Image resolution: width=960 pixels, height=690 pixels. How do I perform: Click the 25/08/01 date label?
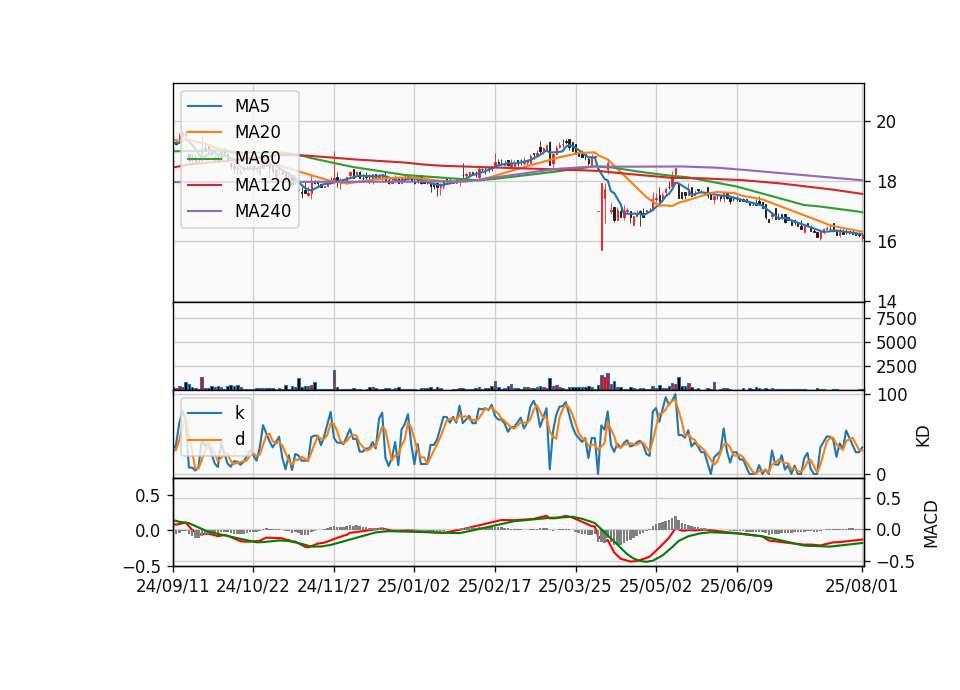coord(861,586)
